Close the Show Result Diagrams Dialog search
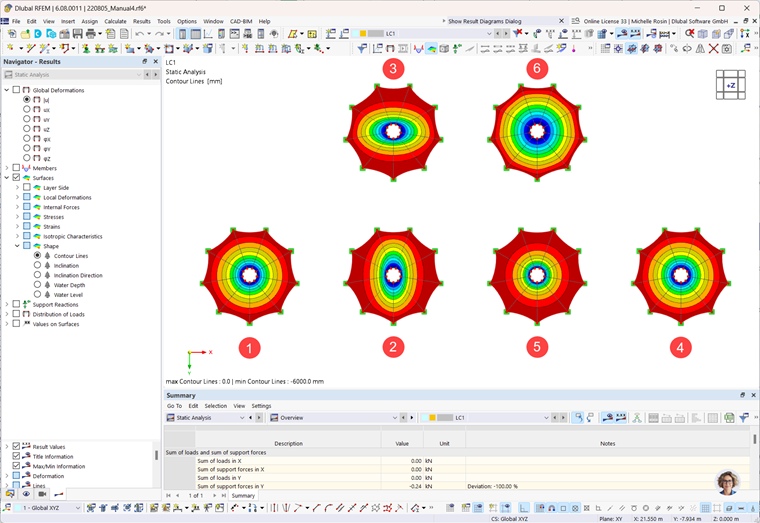Image resolution: width=760 pixels, height=523 pixels. click(561, 21)
